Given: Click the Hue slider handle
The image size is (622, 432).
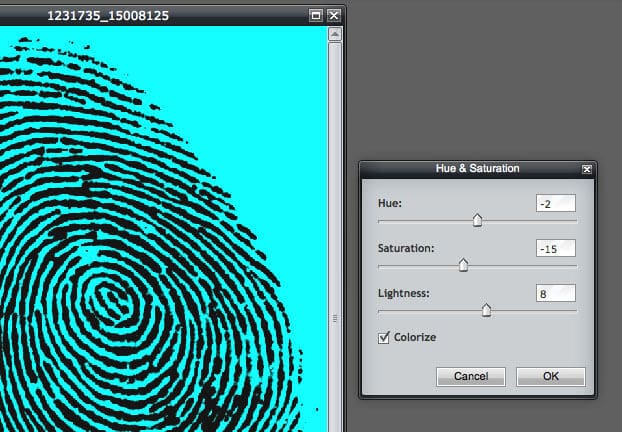Looking at the screenshot, I should (x=477, y=220).
